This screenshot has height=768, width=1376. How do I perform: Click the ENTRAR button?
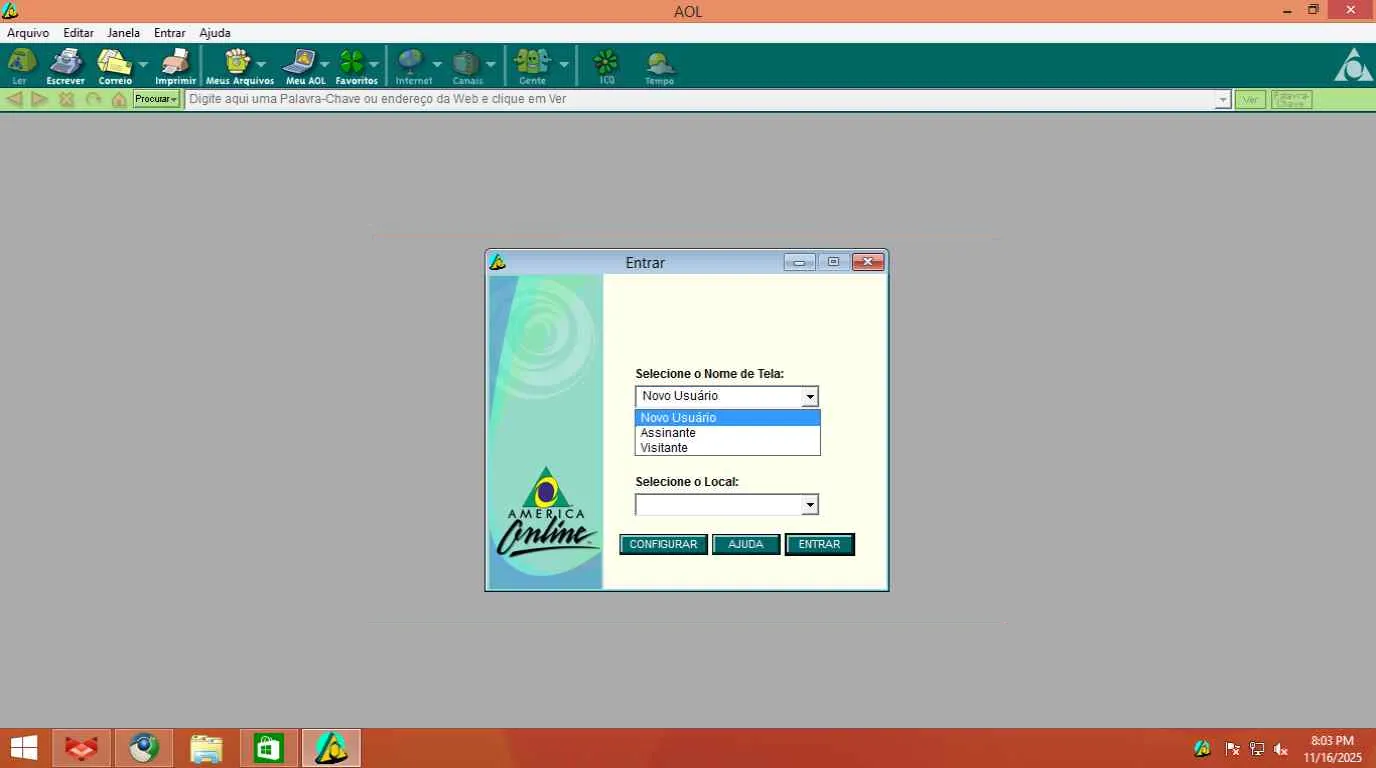pos(819,544)
